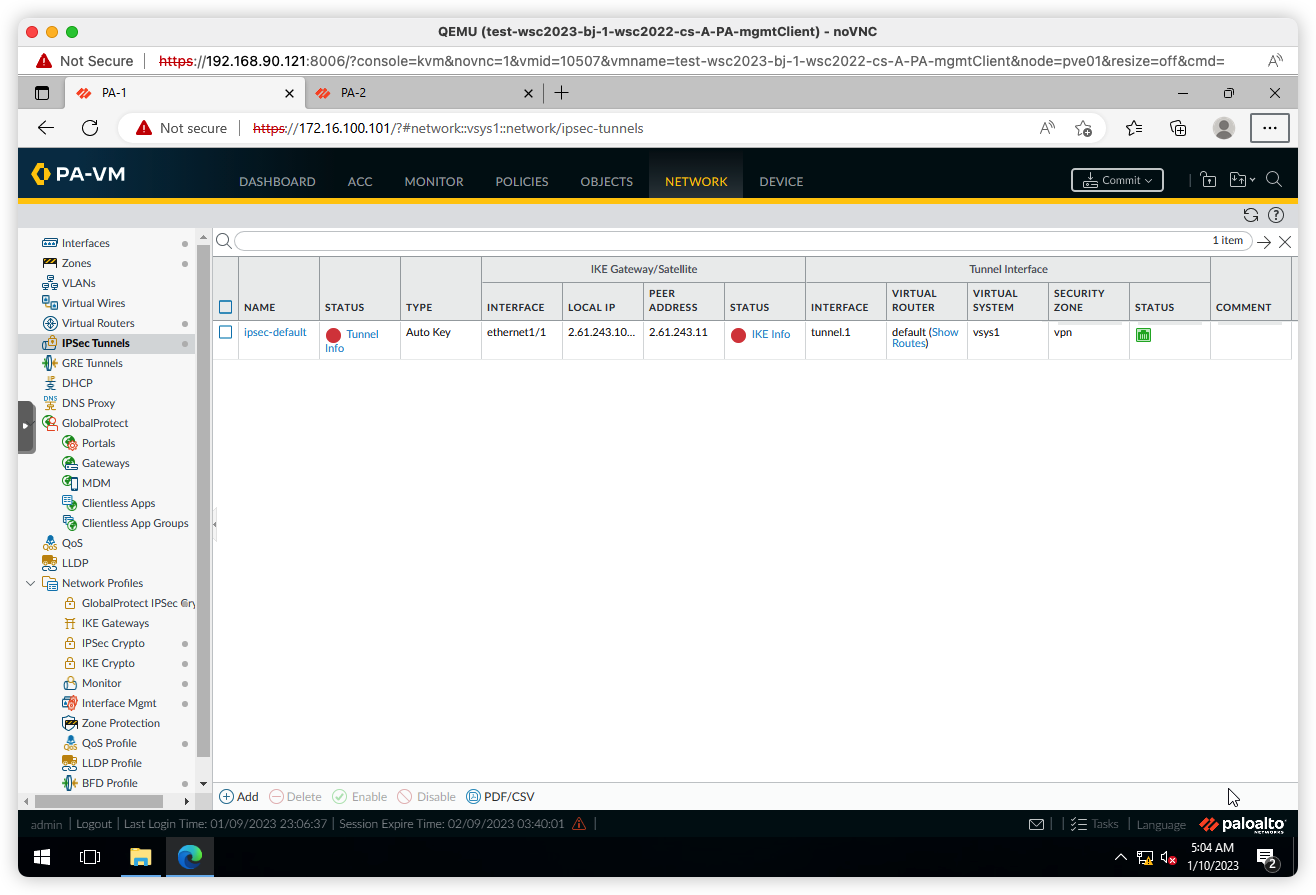Click the Tunnel Info status link
Viewport: 1316px width, 895px height.
(352, 341)
